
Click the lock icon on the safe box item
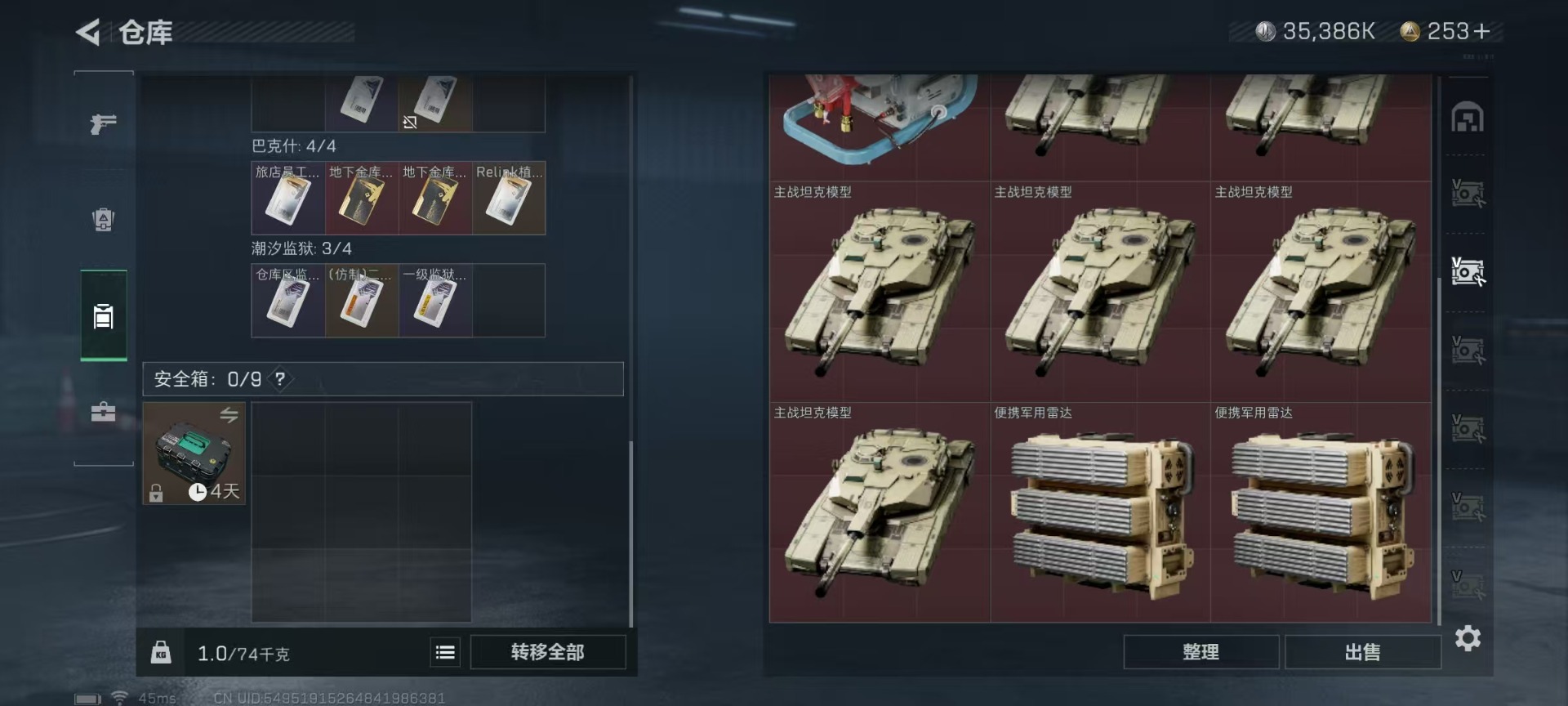[x=156, y=493]
